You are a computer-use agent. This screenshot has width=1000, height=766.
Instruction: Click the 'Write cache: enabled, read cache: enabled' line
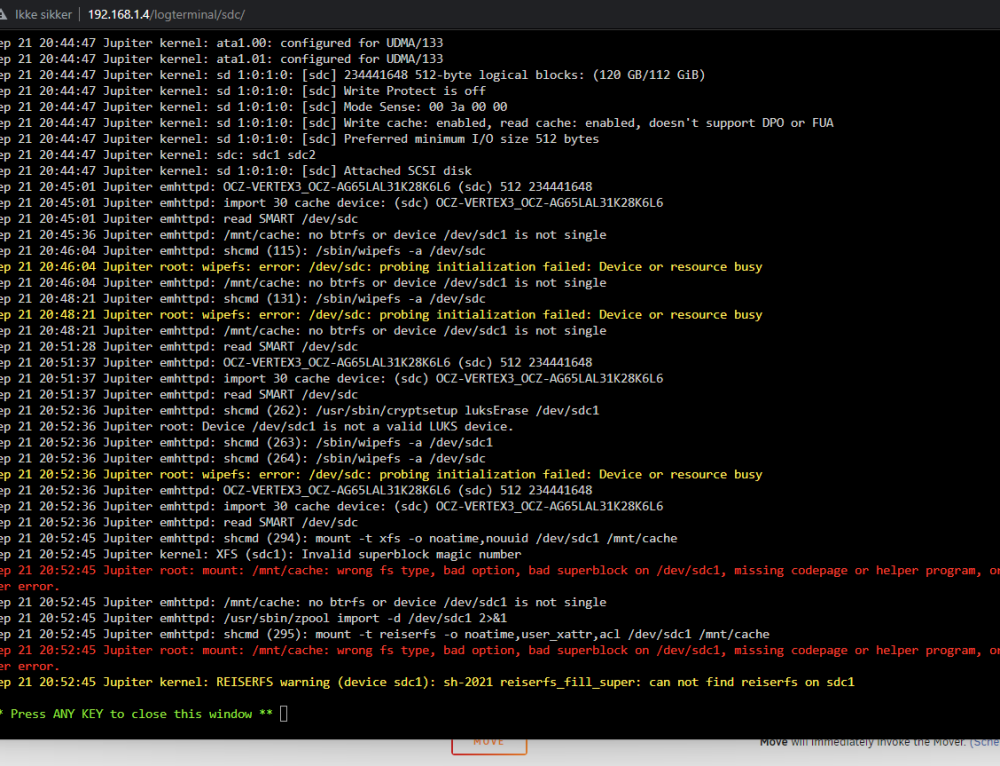pos(417,122)
